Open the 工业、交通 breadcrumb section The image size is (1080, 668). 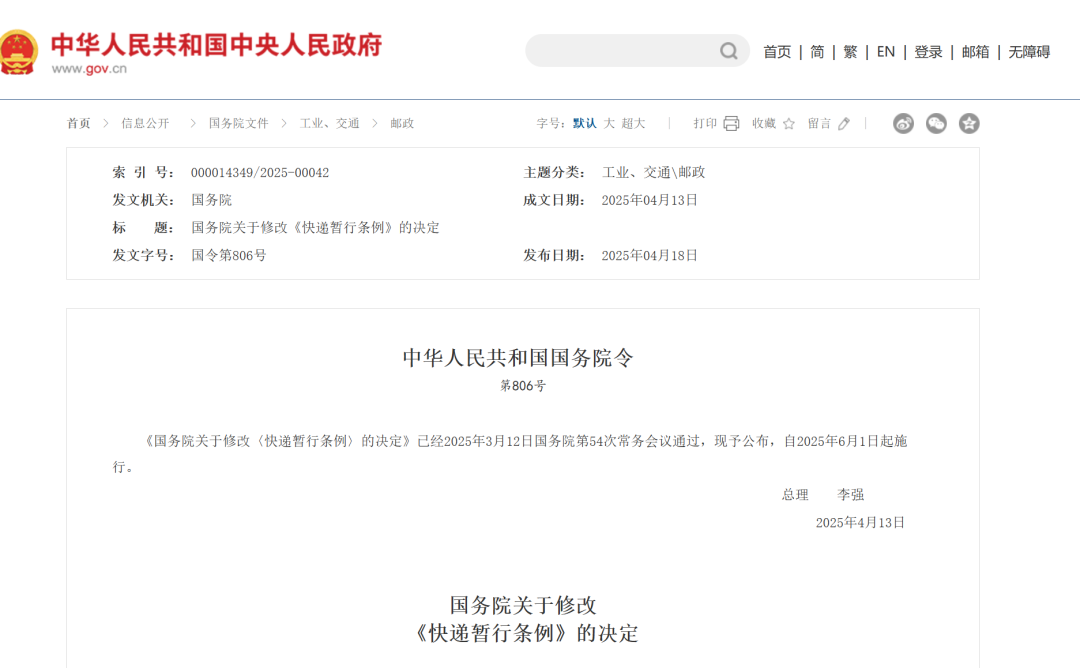330,123
